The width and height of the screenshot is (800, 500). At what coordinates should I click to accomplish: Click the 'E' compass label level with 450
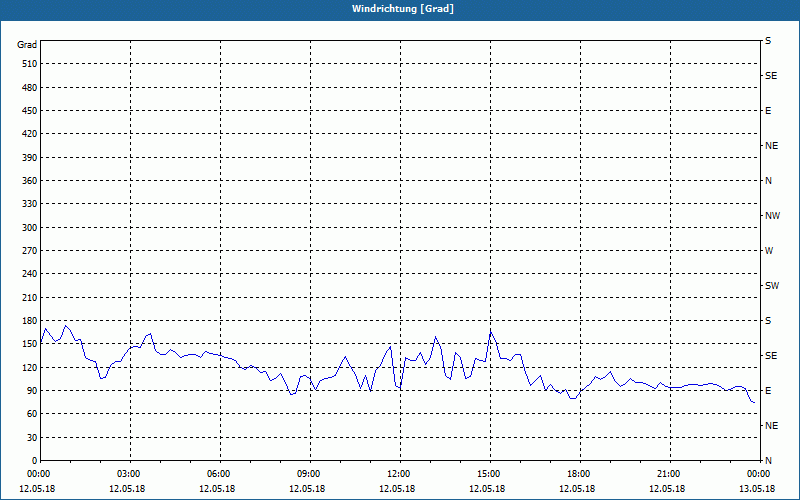(x=768, y=111)
